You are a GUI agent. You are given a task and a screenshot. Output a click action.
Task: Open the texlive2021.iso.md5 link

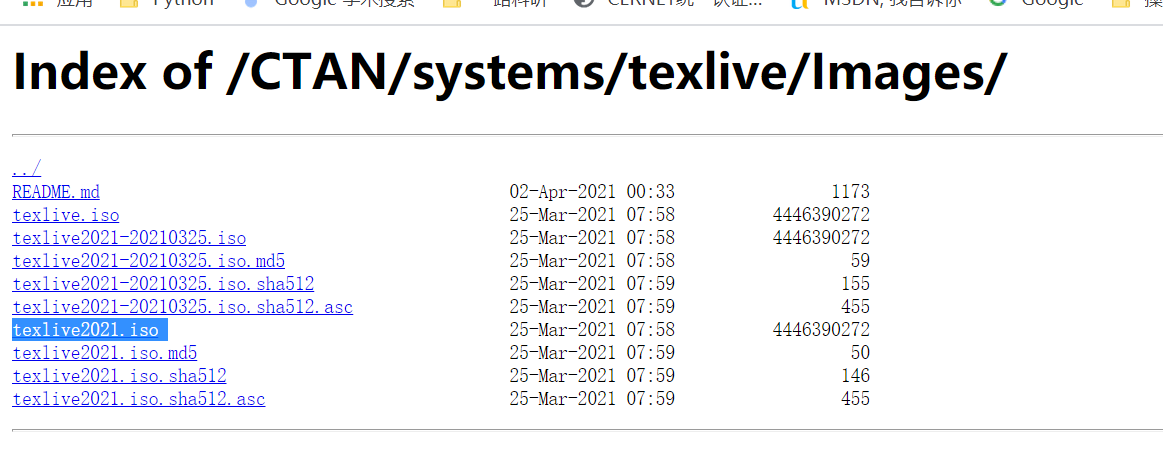click(x=105, y=353)
